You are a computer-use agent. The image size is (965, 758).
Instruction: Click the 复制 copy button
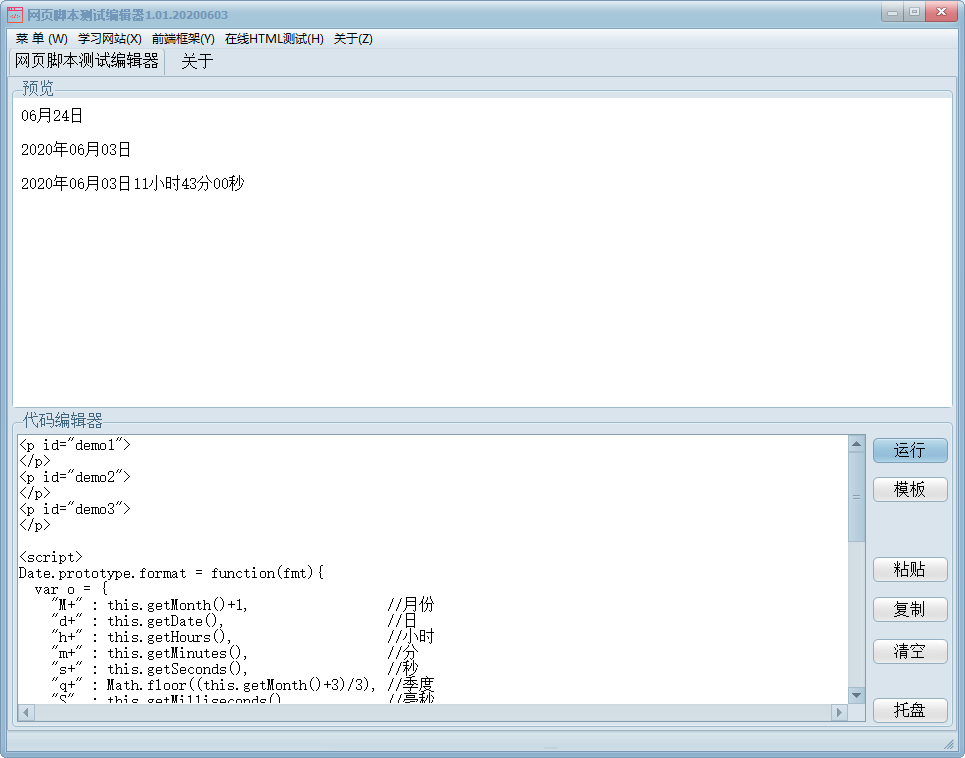click(909, 610)
